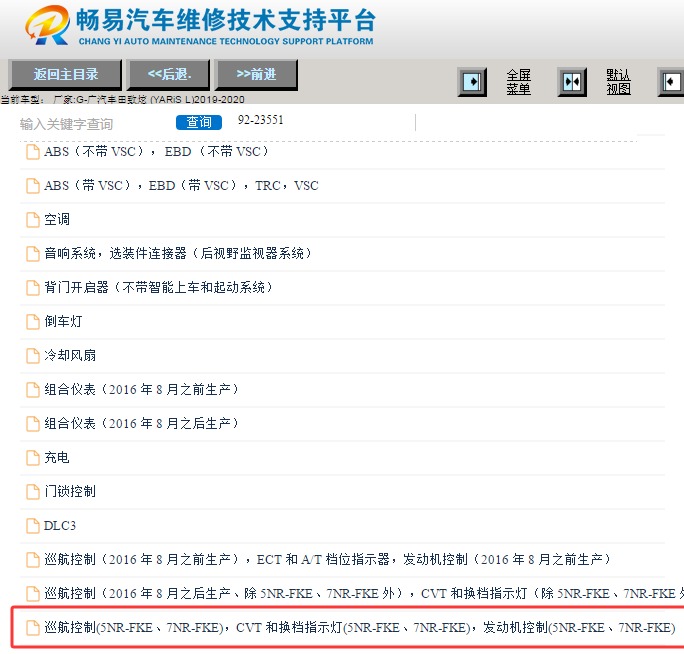Open ABS（不带 VSC），EBD（不带 VSC）entry
Viewport: 684px width, 654px height.
[156, 152]
